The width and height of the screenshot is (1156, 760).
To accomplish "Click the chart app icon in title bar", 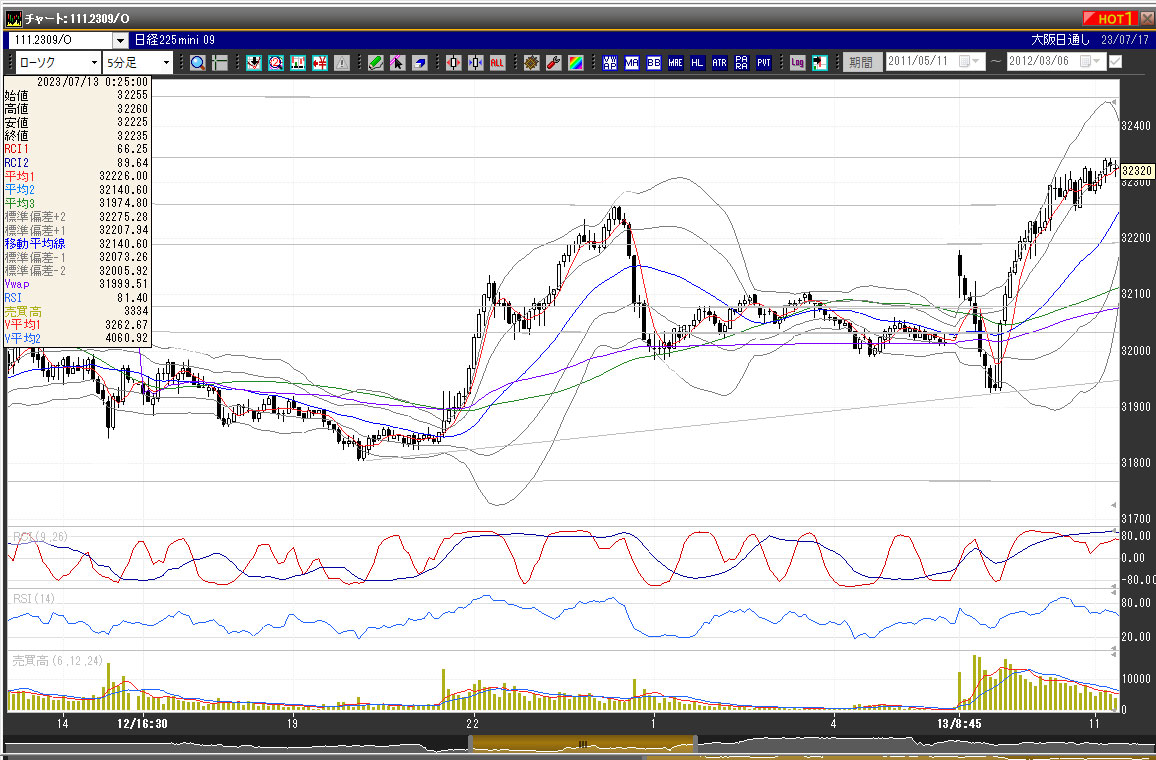I will [x=13, y=18].
